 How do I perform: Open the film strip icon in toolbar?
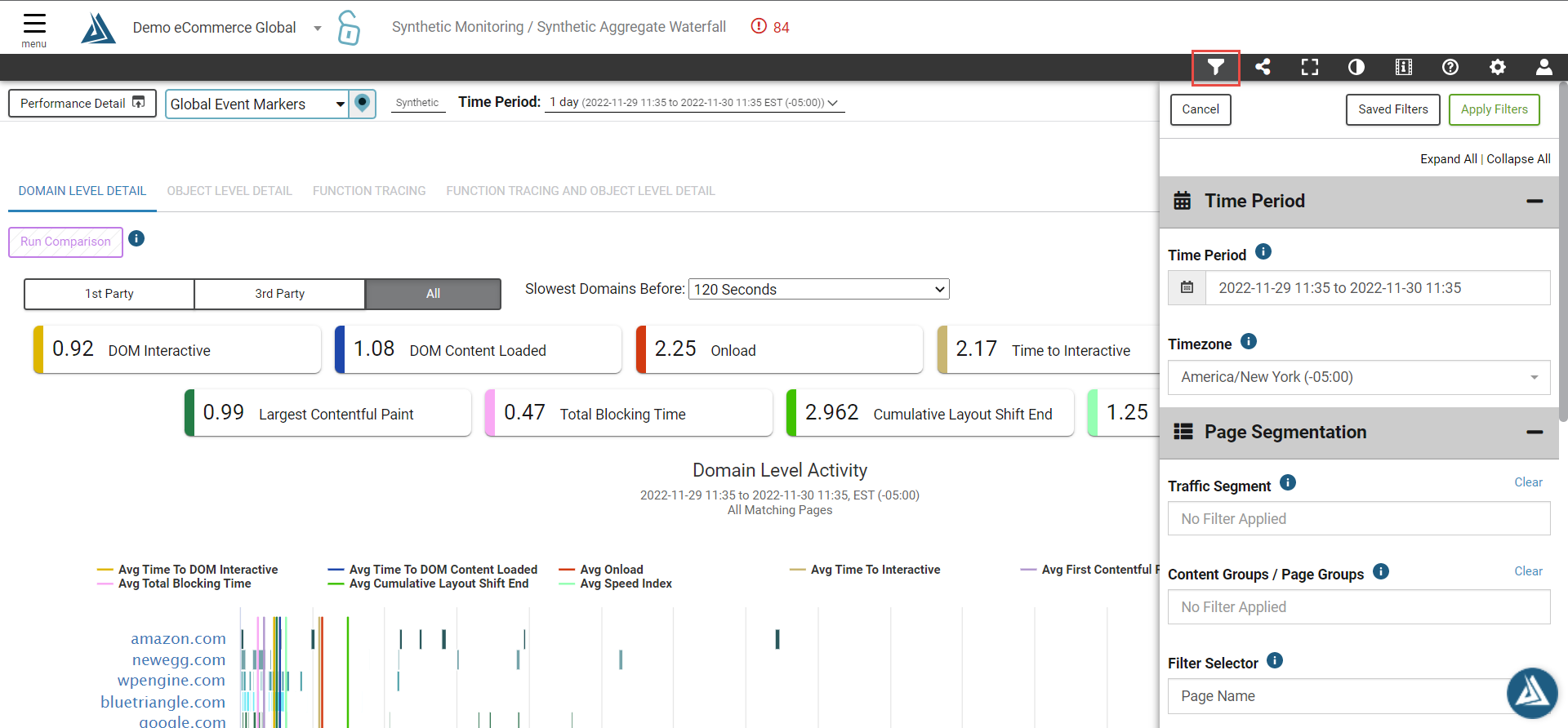1404,67
